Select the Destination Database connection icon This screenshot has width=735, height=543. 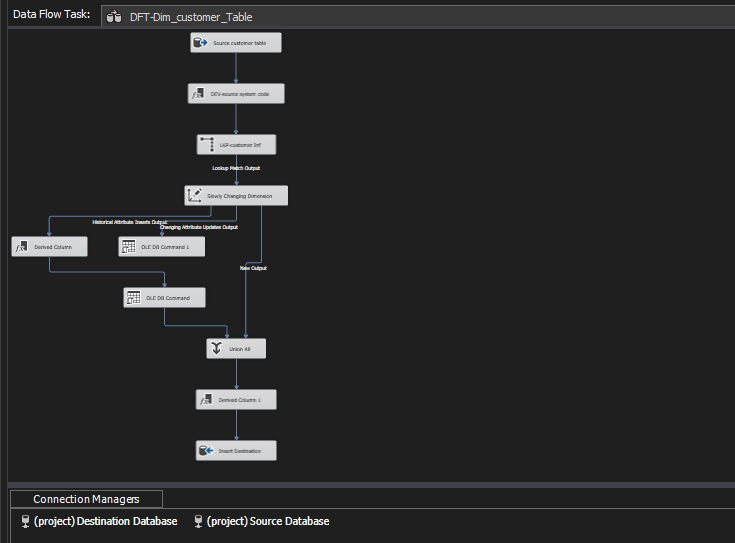pos(25,521)
